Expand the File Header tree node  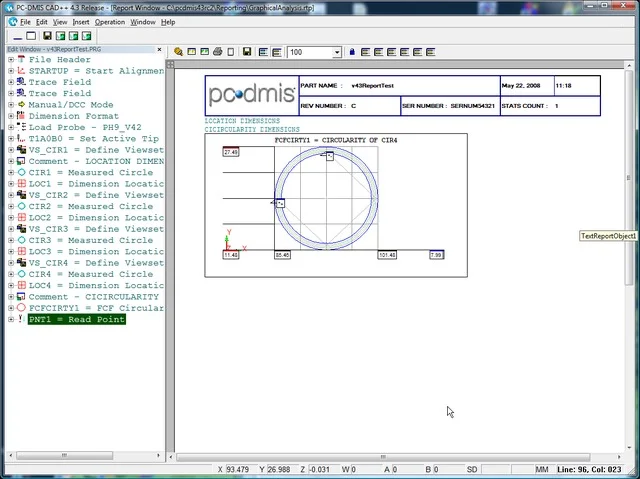pos(11,60)
